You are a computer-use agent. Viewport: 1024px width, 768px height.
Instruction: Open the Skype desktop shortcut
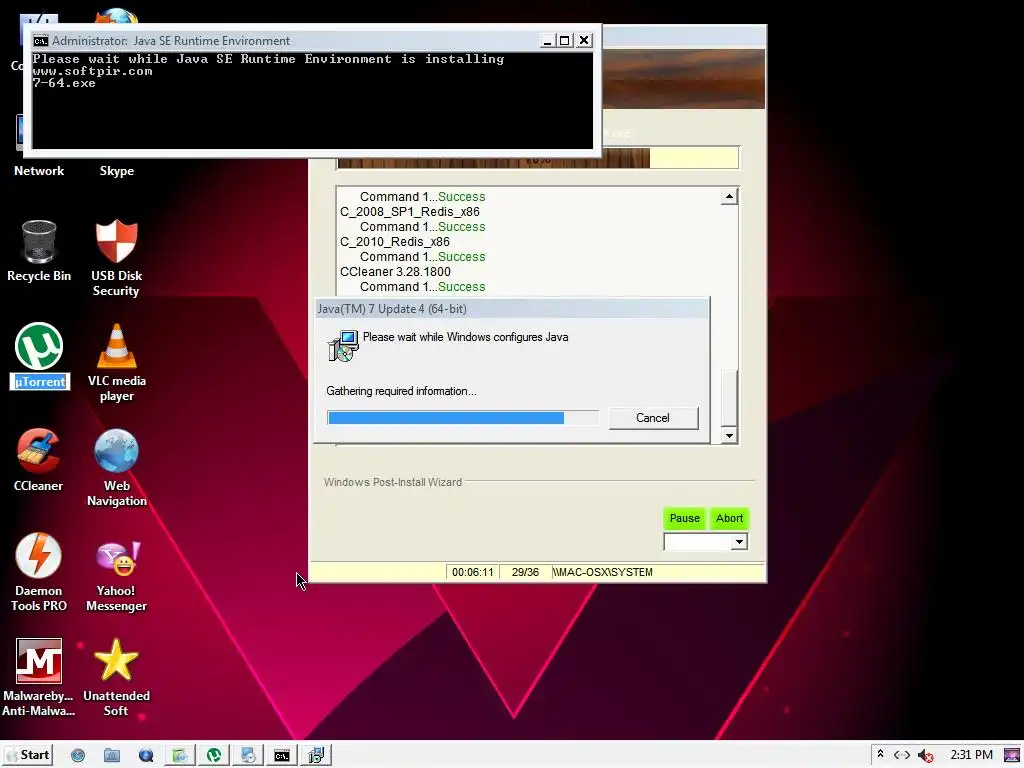(116, 170)
